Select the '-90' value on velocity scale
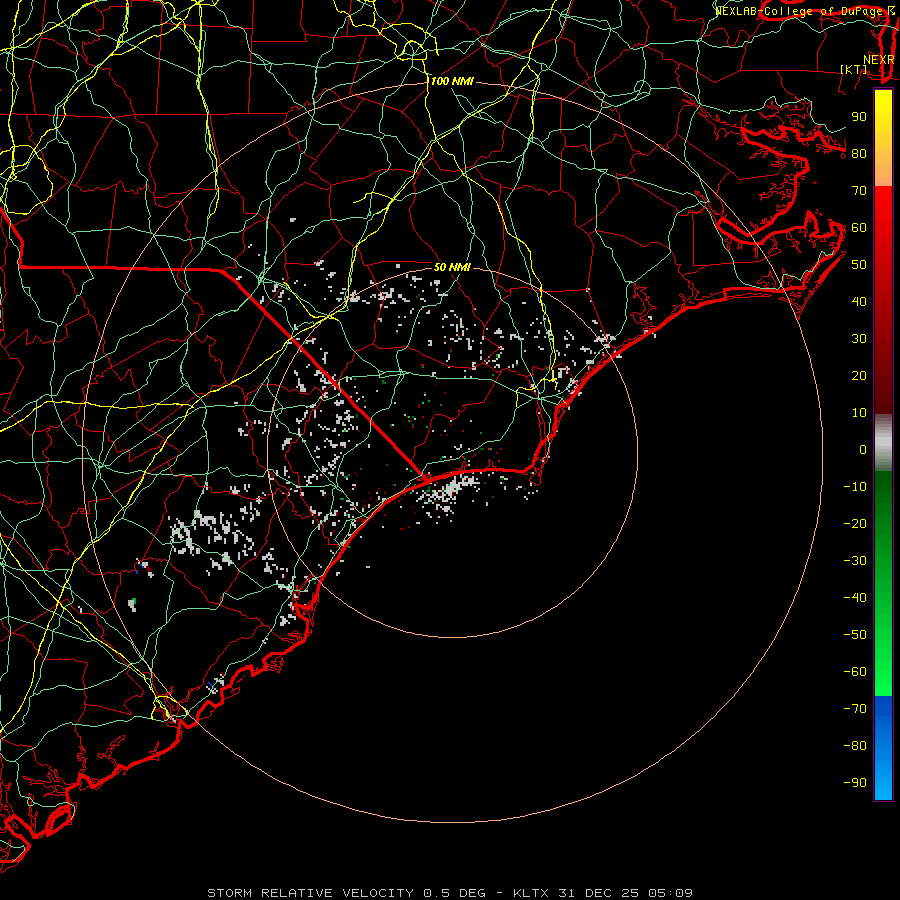This screenshot has width=900, height=900. pyautogui.click(x=855, y=783)
